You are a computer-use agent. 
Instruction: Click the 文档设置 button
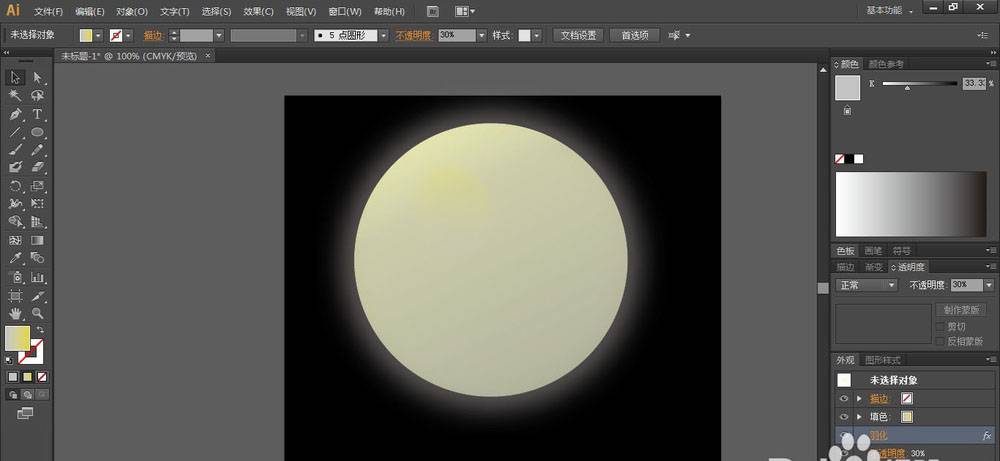pyautogui.click(x=577, y=35)
